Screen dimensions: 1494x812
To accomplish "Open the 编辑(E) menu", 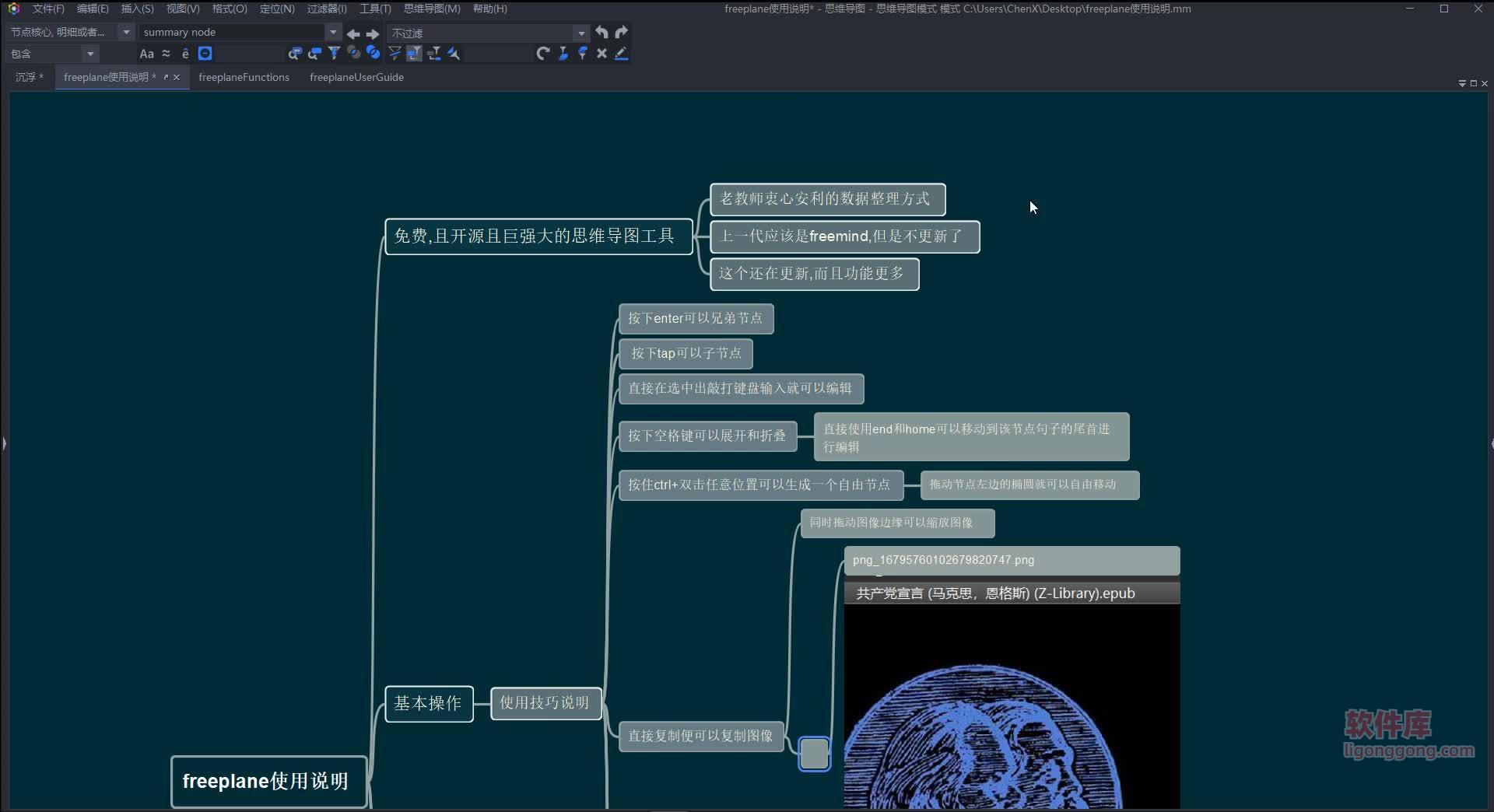I will click(93, 9).
